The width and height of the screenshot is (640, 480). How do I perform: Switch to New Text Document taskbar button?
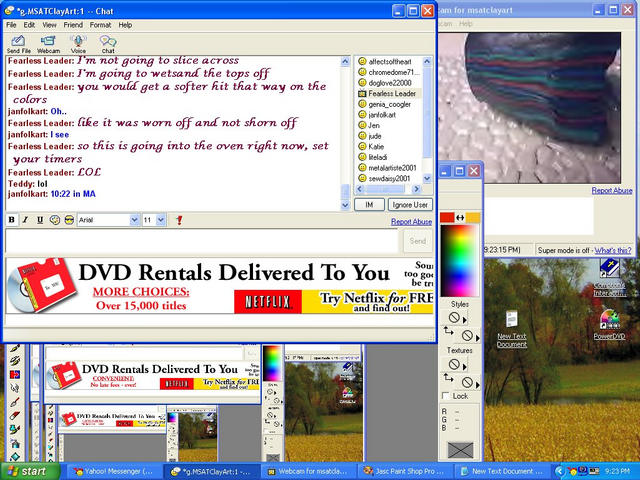point(503,471)
